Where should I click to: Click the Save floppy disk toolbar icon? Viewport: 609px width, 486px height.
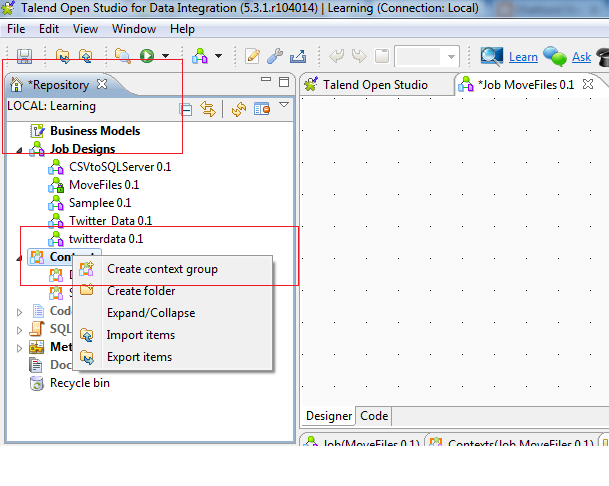24,57
